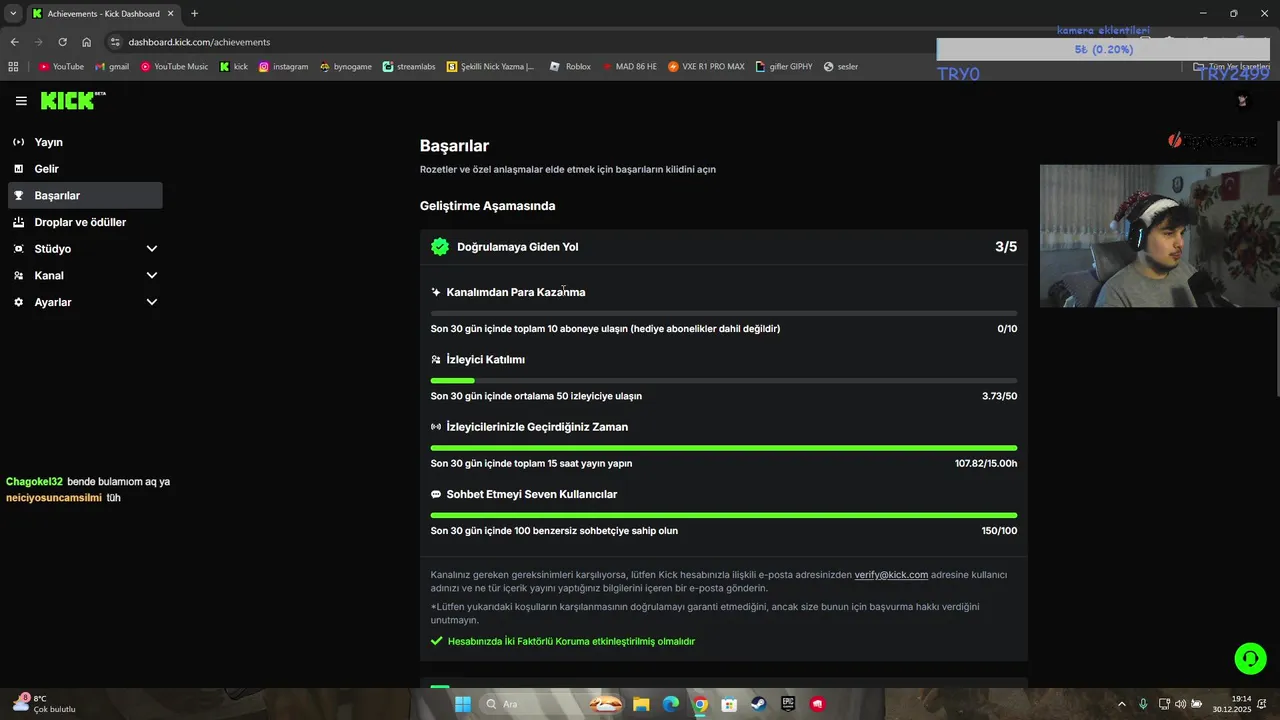
Task: Click the browser back arrow
Action: click(x=14, y=42)
